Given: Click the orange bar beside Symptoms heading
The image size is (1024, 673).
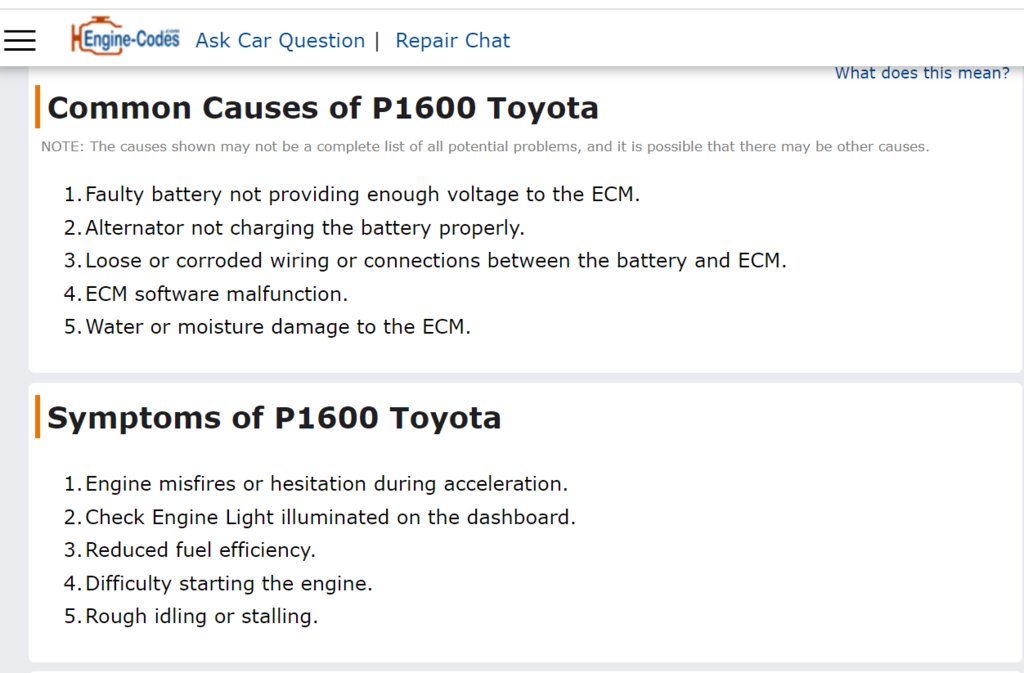Looking at the screenshot, I should (38, 416).
